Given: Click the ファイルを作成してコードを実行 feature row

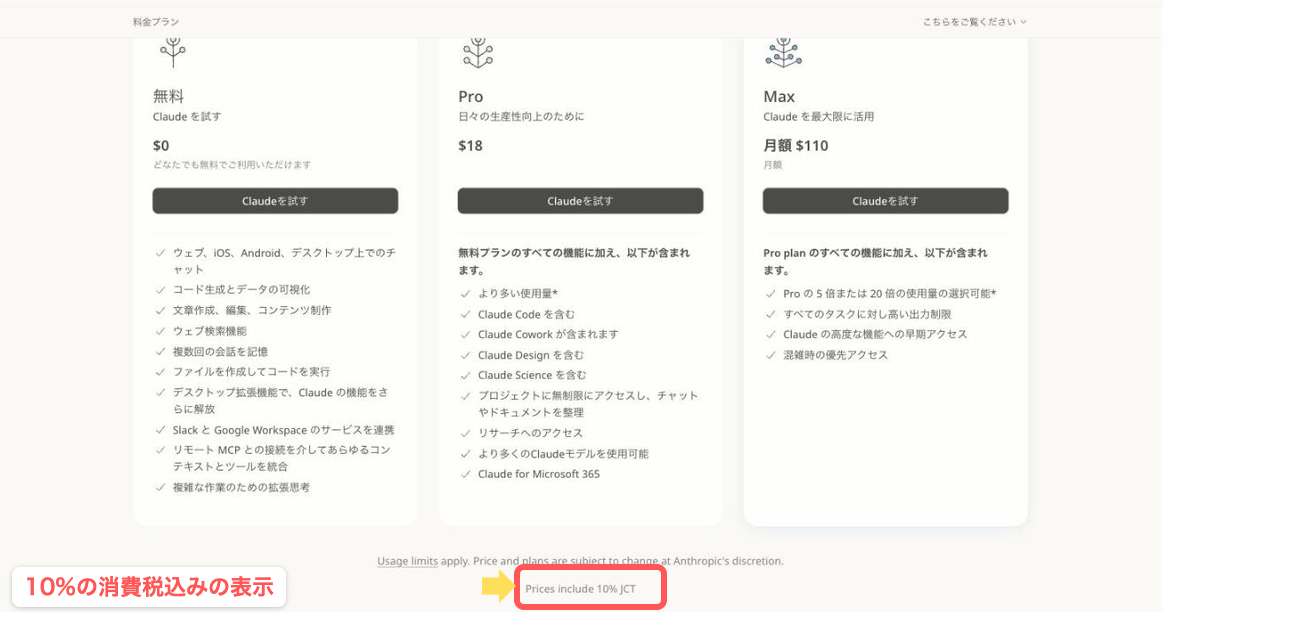Looking at the screenshot, I should point(243,371).
